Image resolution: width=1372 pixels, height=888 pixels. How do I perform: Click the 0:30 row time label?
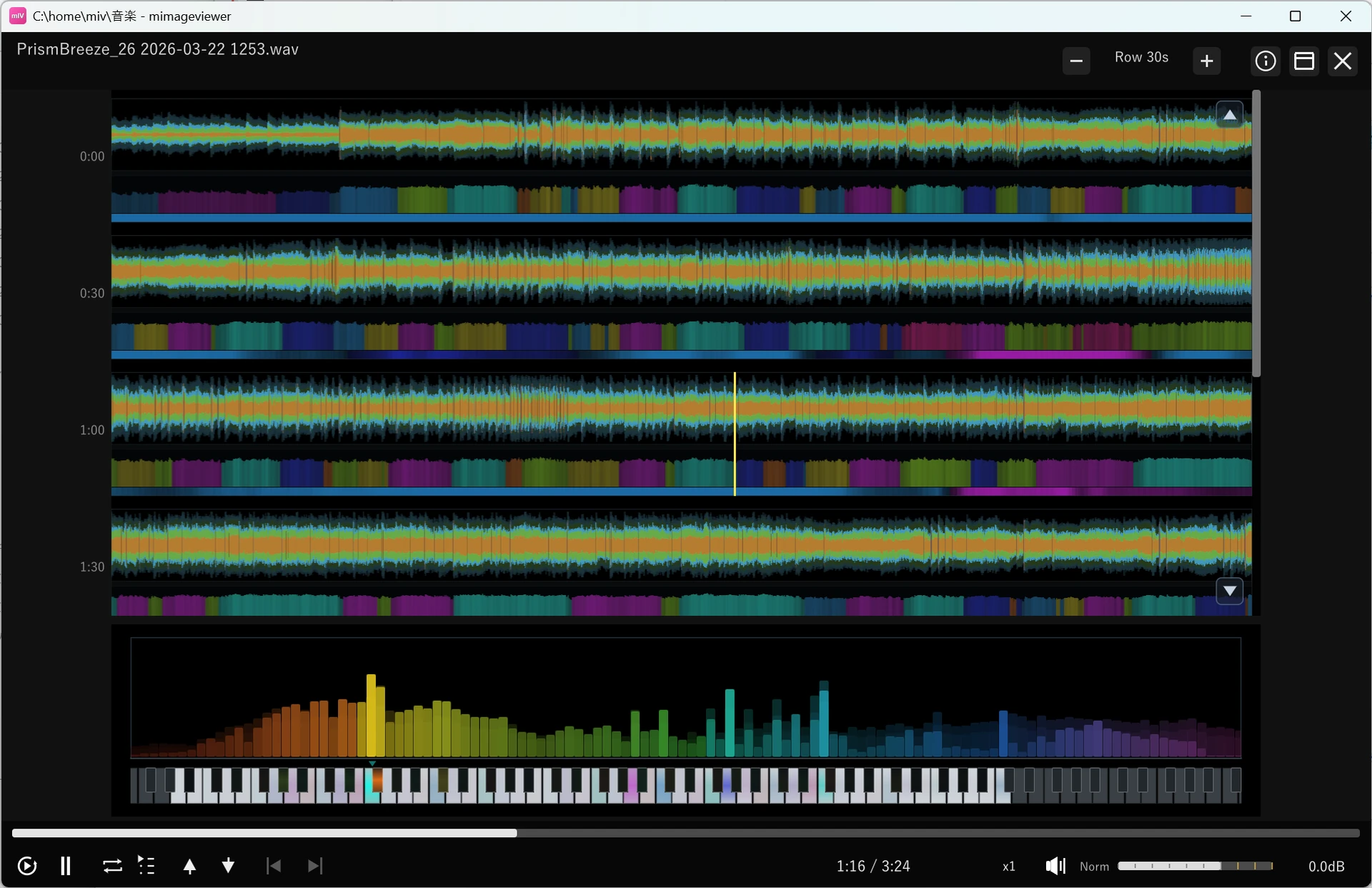tap(92, 294)
